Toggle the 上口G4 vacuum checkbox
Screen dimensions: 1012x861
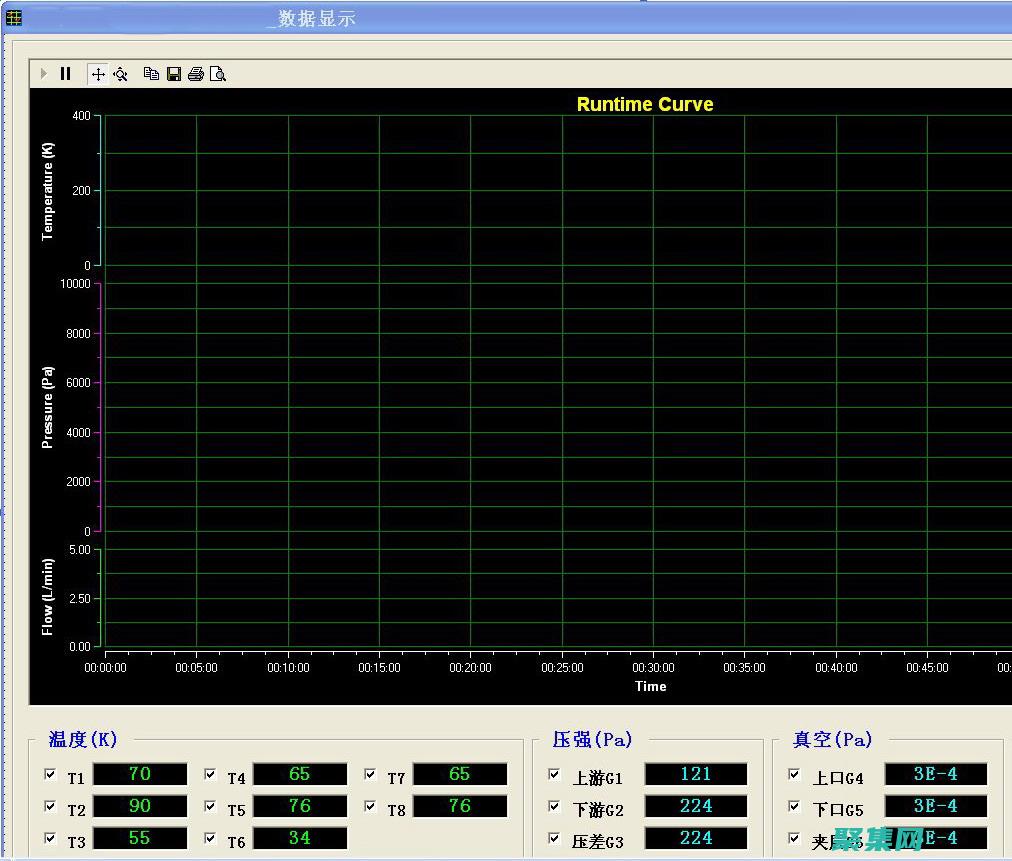pyautogui.click(x=795, y=774)
